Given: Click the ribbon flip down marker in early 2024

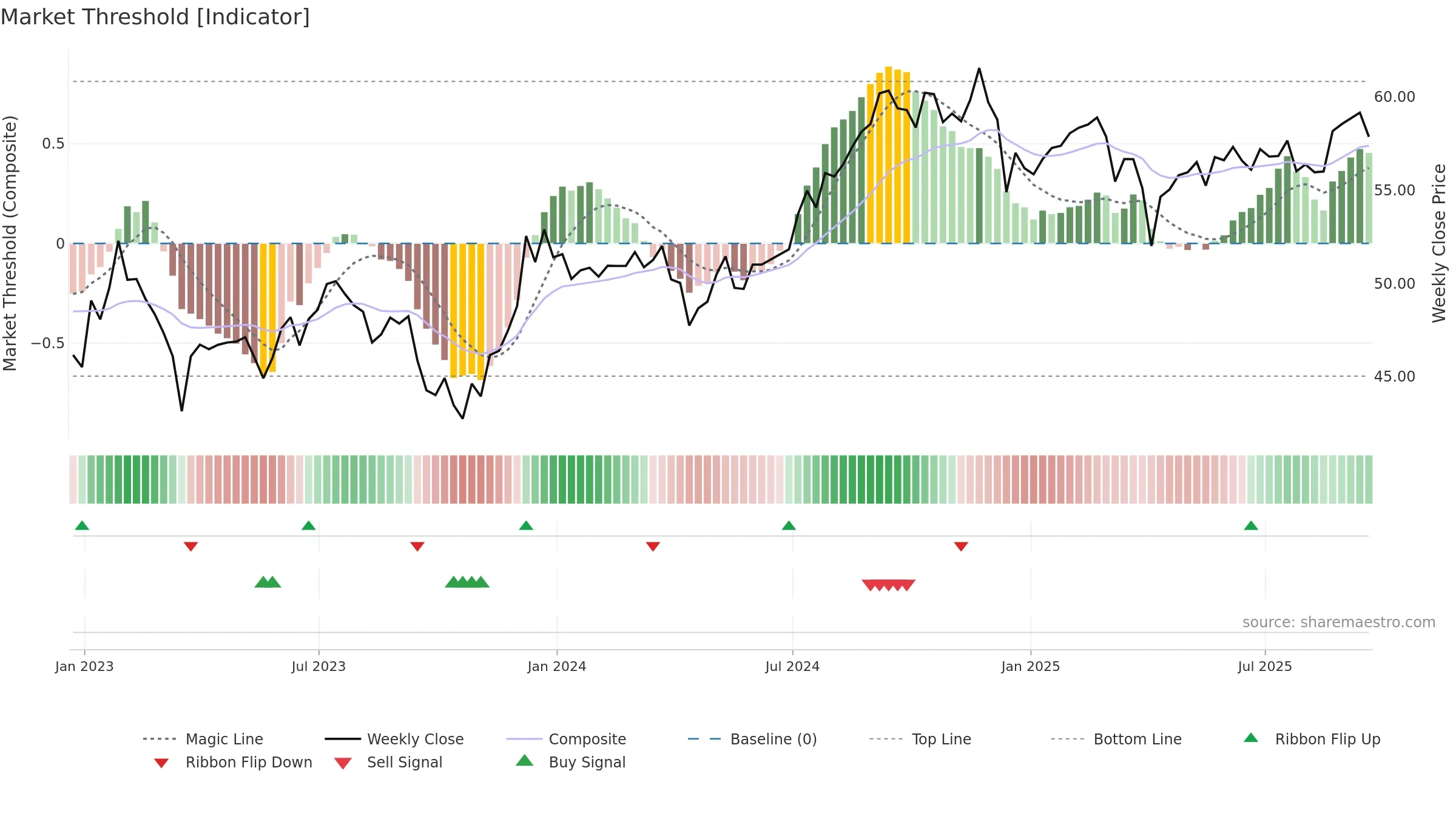Looking at the screenshot, I should pos(653,547).
